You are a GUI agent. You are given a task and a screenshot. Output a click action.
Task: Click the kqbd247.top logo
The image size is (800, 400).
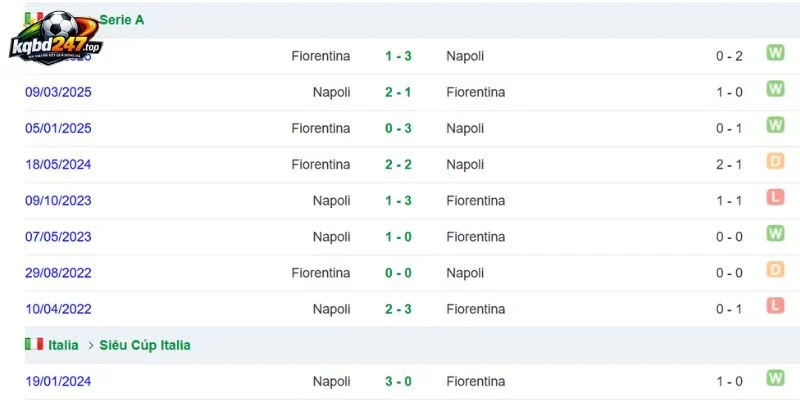(x=56, y=38)
